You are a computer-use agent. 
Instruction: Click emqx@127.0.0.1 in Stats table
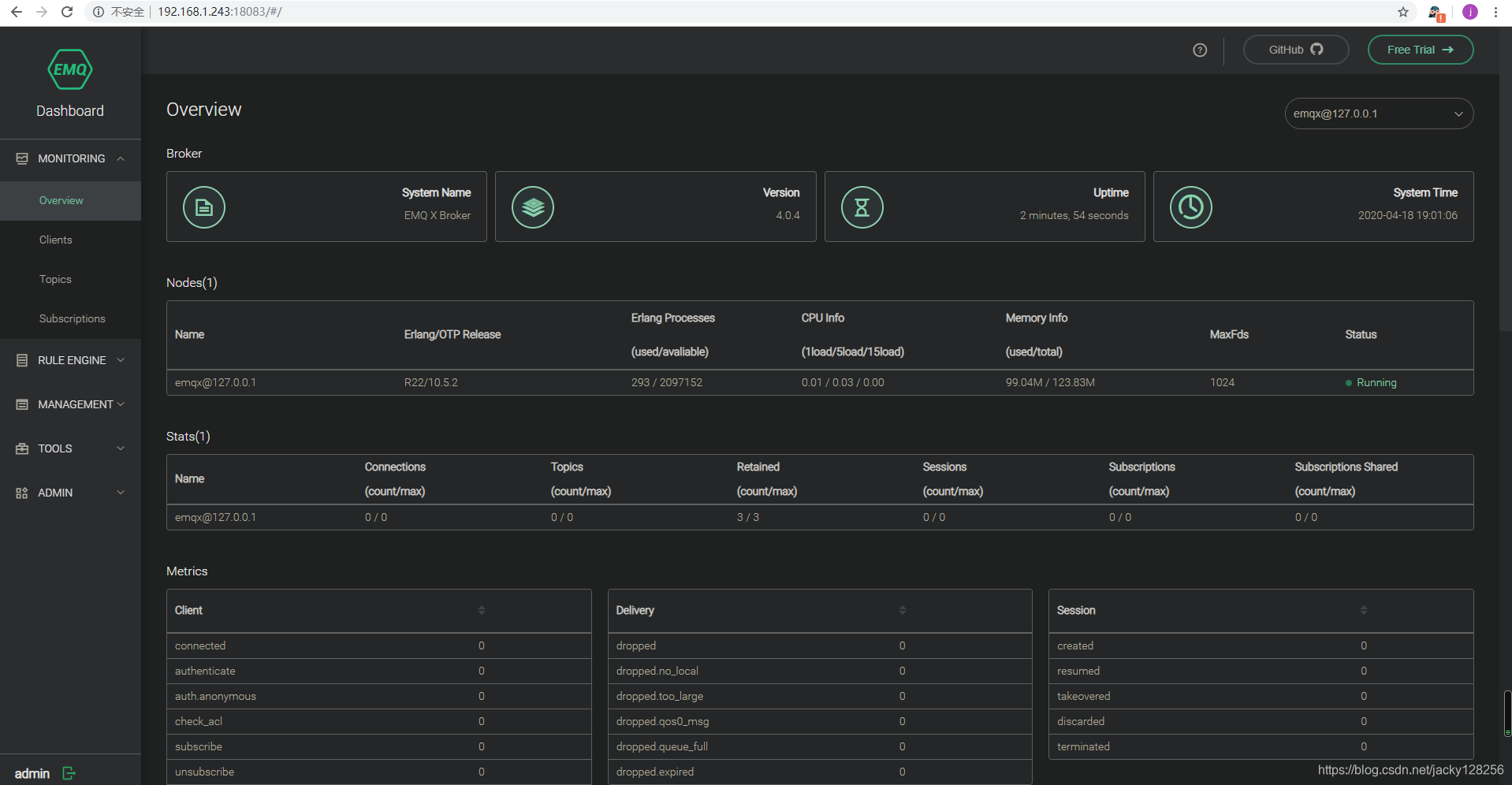pyautogui.click(x=215, y=517)
